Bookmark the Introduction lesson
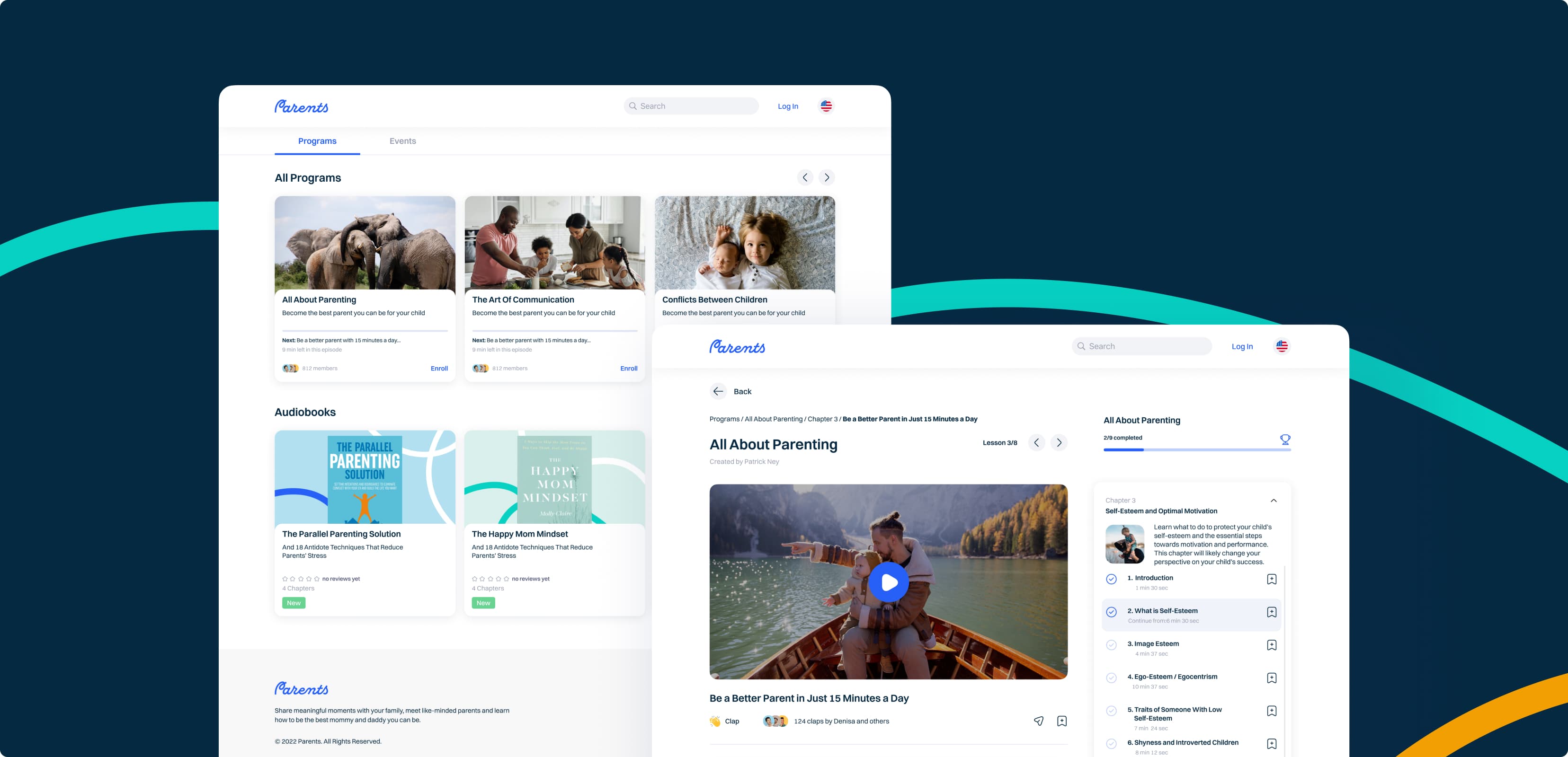1568x757 pixels. [x=1272, y=579]
